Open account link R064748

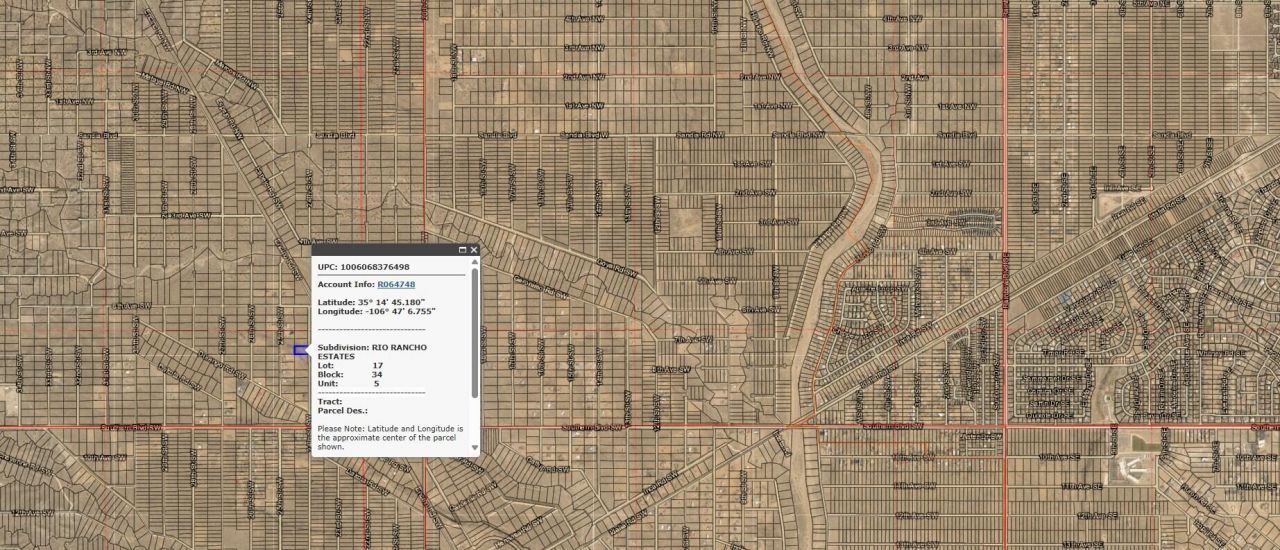395,285
